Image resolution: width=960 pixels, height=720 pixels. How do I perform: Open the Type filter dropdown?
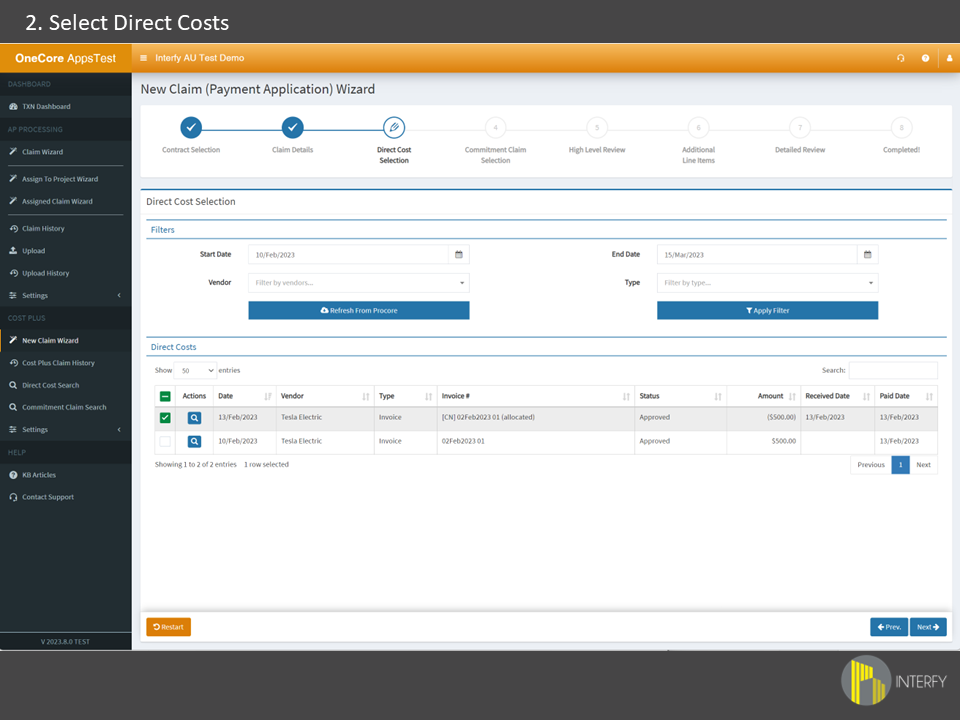click(x=767, y=283)
